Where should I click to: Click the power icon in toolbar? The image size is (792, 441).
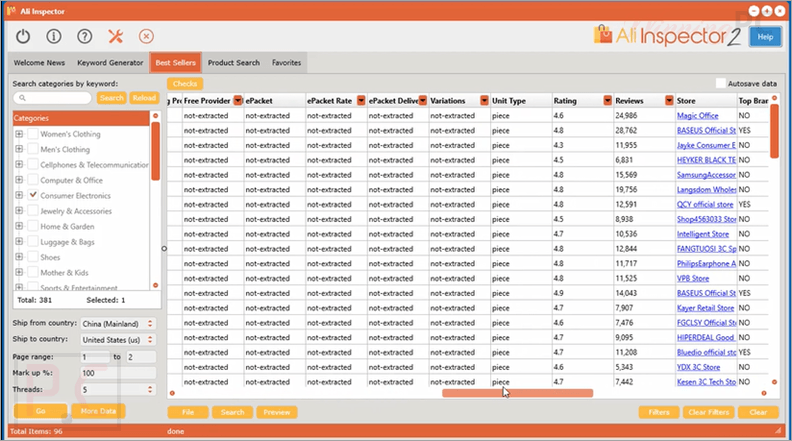click(23, 36)
